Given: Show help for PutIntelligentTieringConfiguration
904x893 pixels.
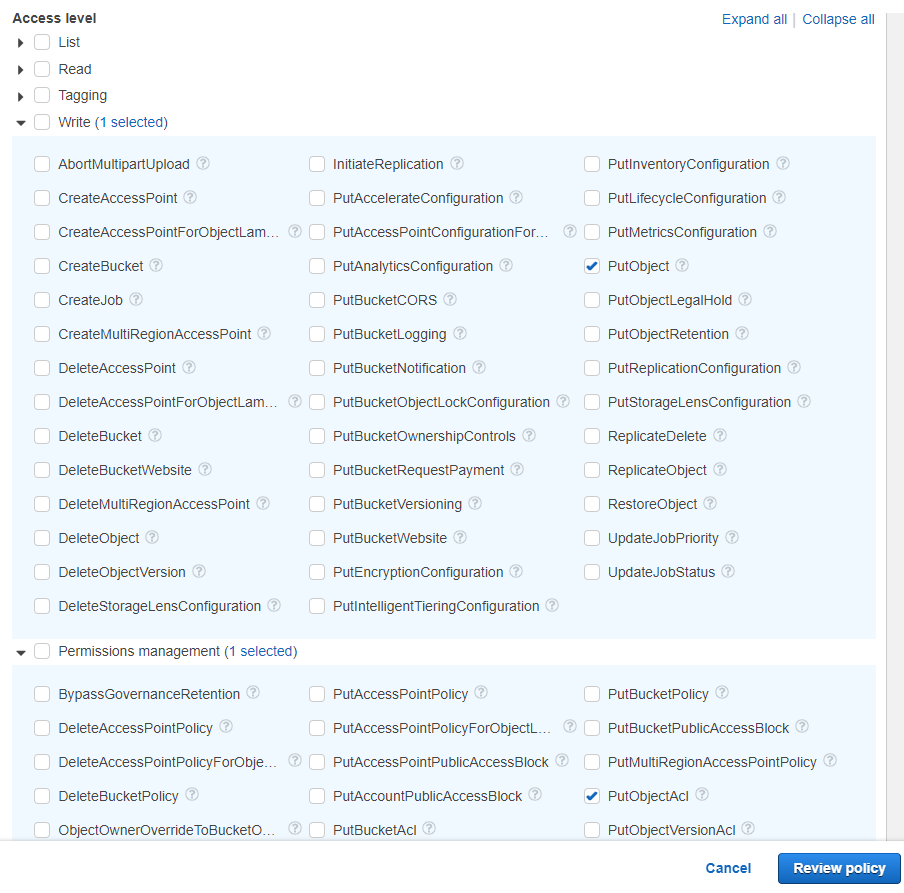Looking at the screenshot, I should (552, 606).
